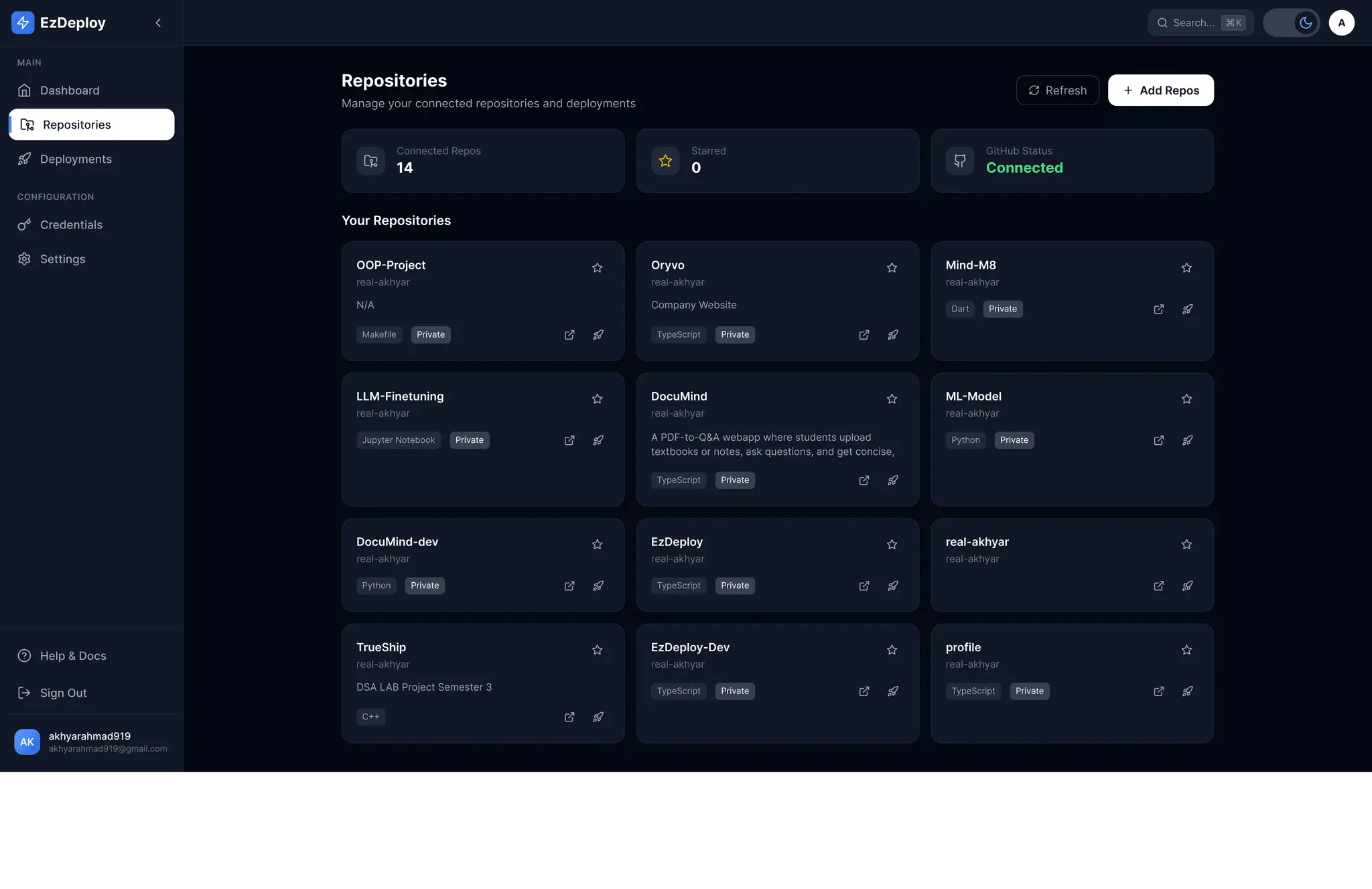1372x889 pixels.
Task: Star the profile repository
Action: coord(1186,650)
